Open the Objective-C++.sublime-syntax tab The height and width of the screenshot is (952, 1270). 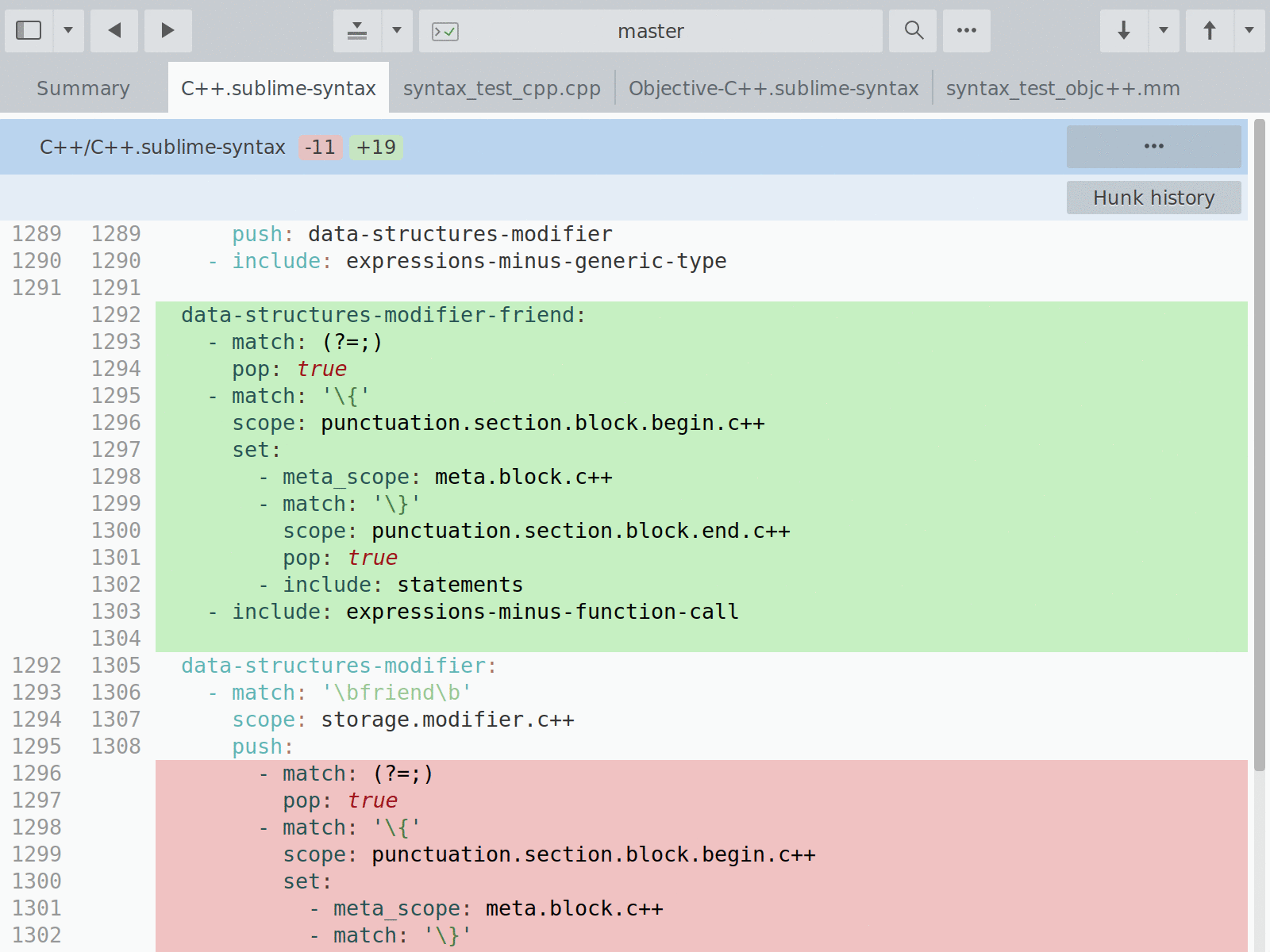click(774, 88)
